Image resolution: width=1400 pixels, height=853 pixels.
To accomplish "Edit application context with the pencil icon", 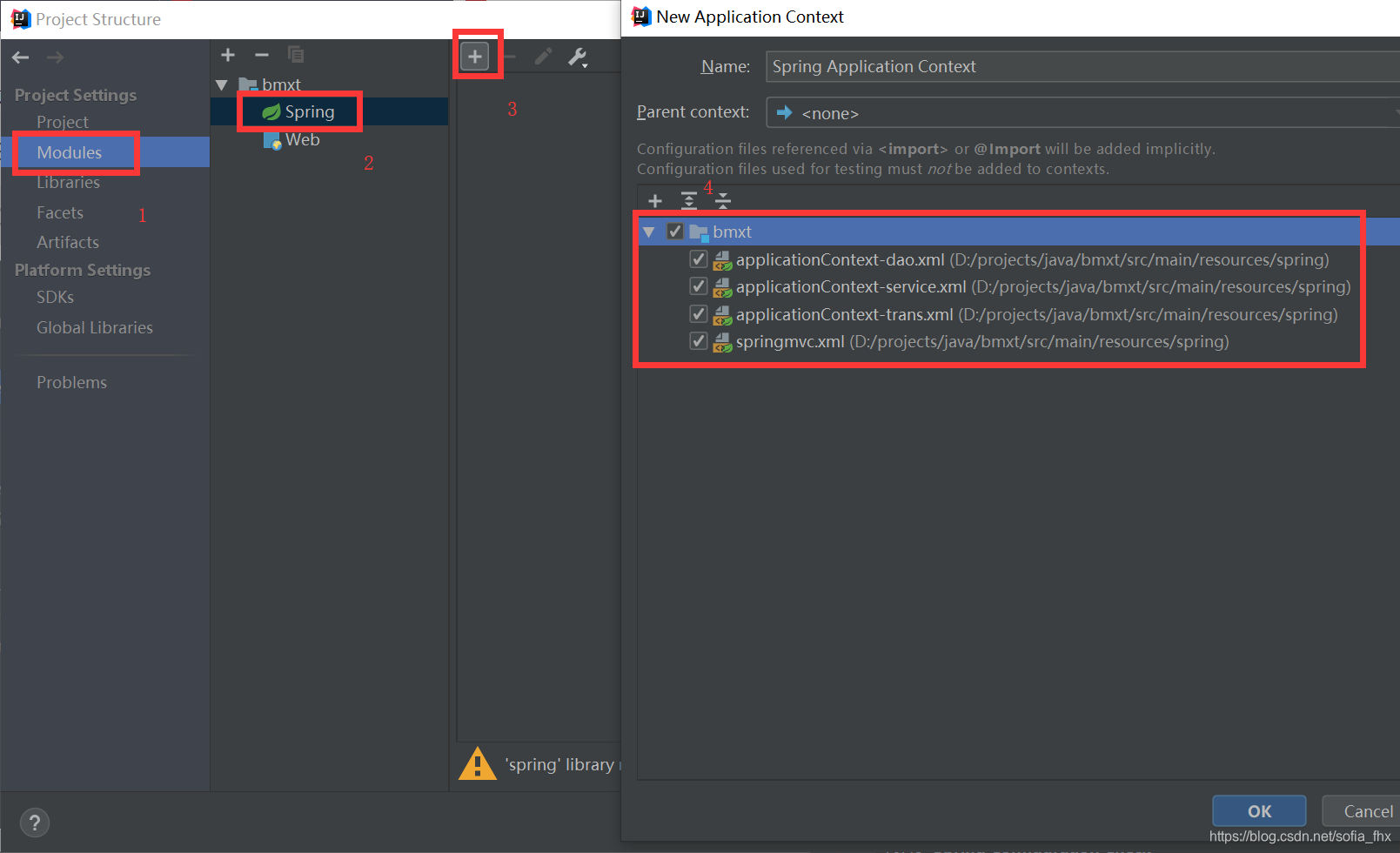I will [543, 57].
